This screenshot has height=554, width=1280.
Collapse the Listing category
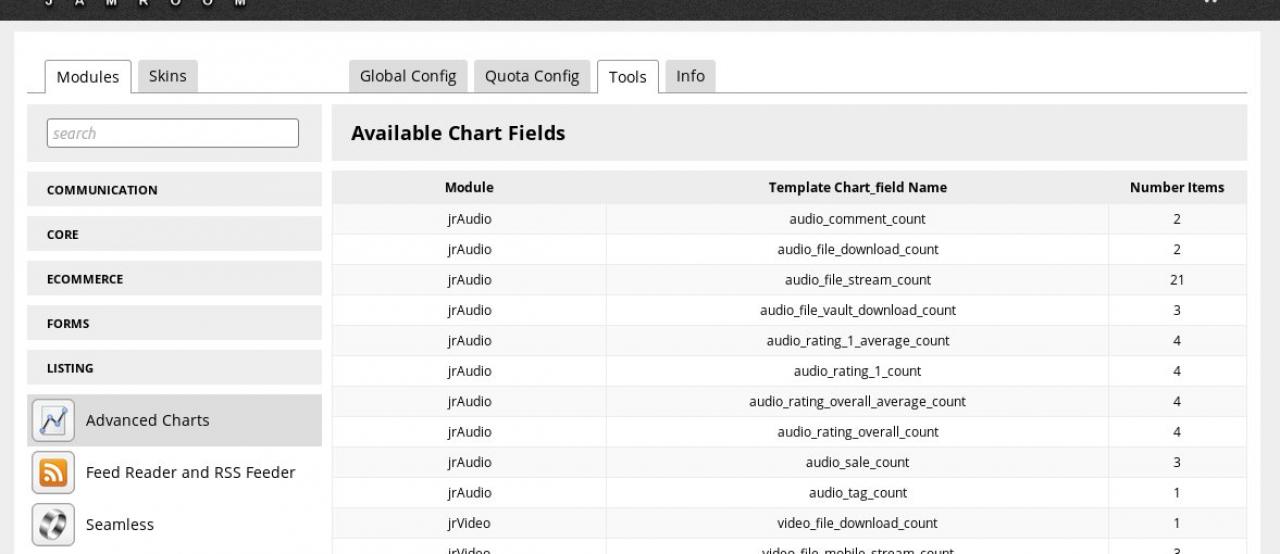[x=70, y=368]
